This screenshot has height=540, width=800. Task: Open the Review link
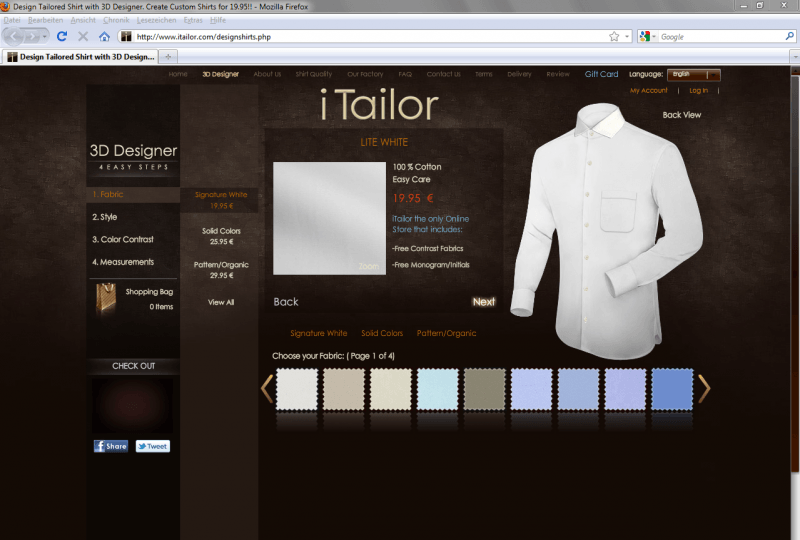coord(558,74)
